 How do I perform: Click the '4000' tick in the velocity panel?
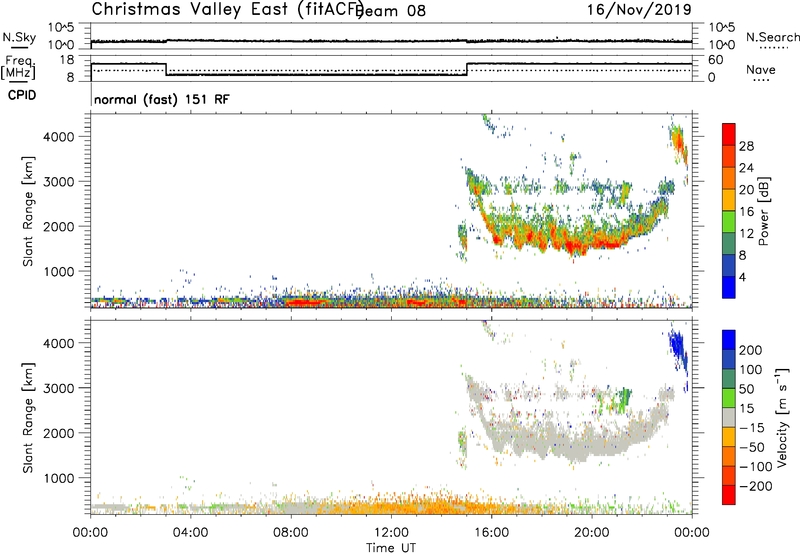[x=59, y=343]
